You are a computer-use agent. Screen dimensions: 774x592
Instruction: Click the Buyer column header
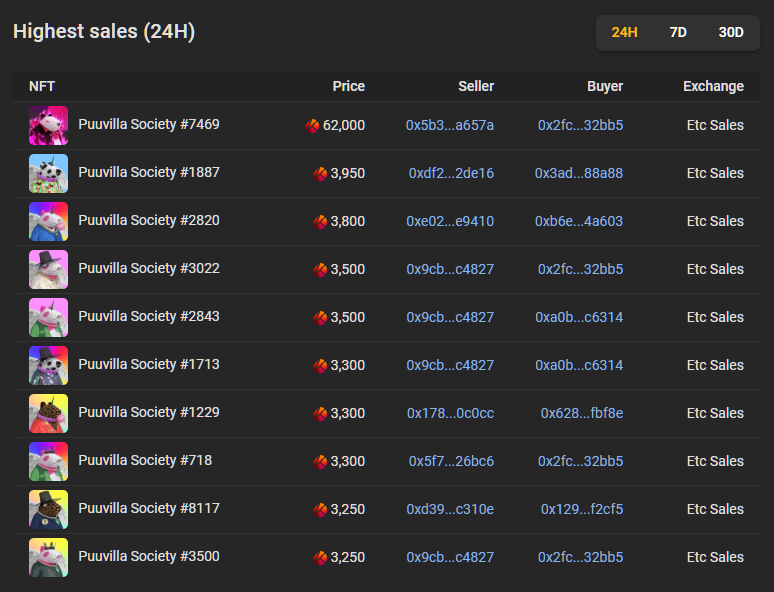(x=605, y=86)
